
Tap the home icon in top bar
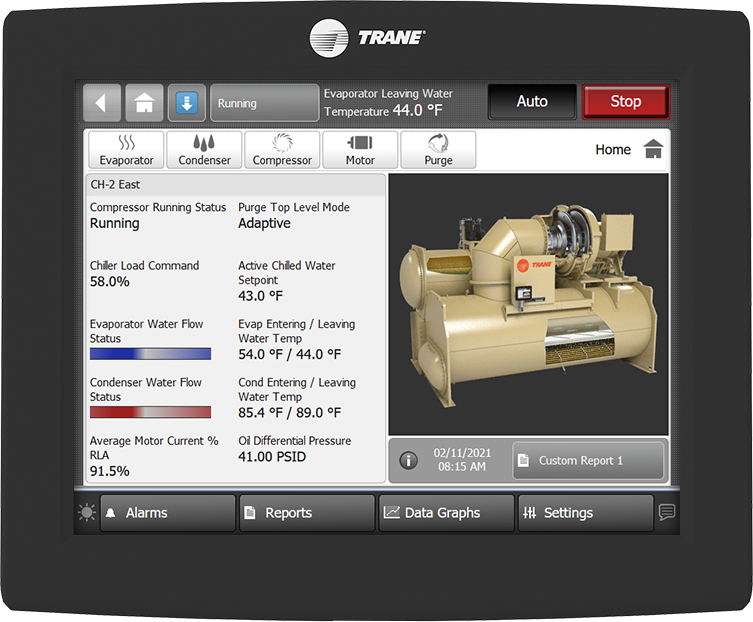[144, 103]
